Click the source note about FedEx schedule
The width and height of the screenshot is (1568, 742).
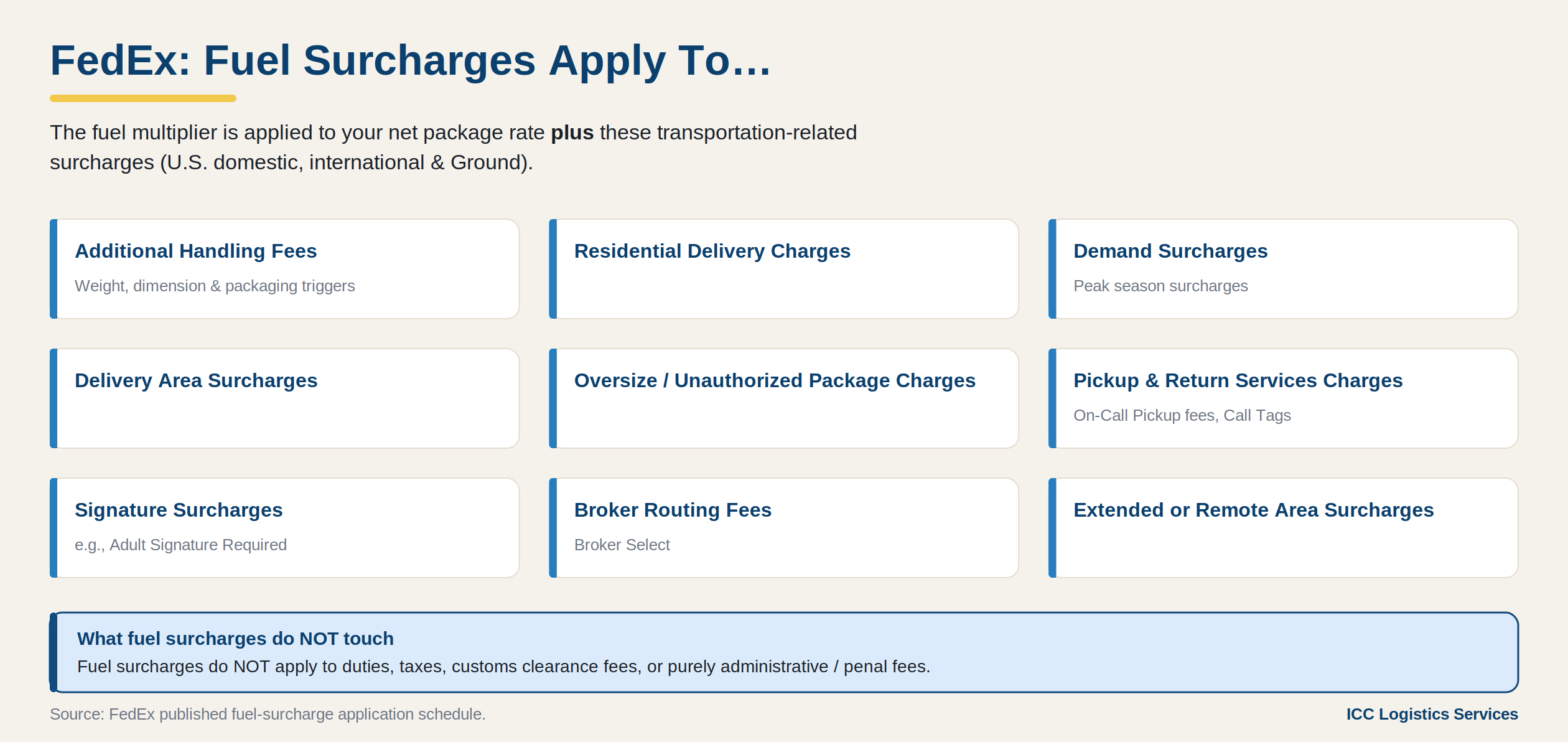[268, 714]
